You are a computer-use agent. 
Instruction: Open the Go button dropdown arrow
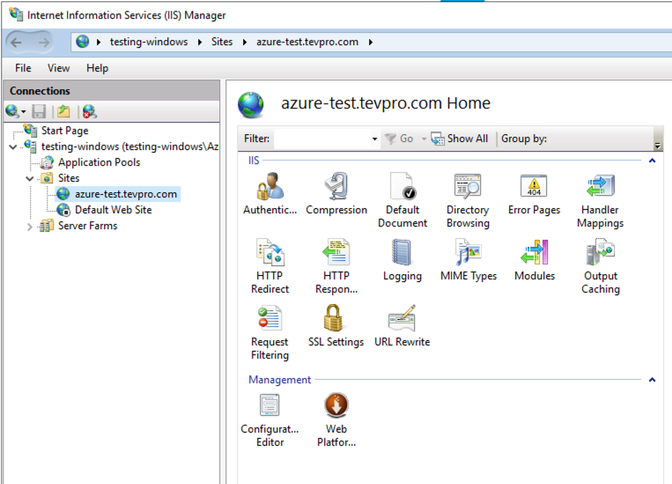click(x=423, y=139)
